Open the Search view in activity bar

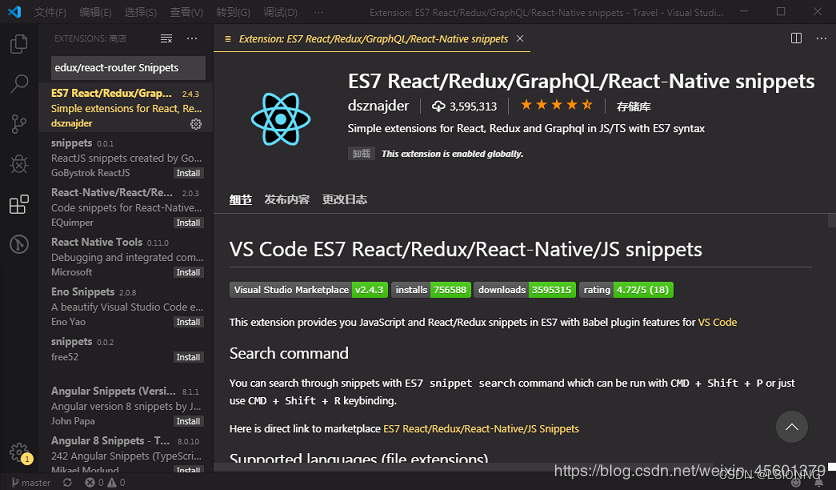[19, 84]
